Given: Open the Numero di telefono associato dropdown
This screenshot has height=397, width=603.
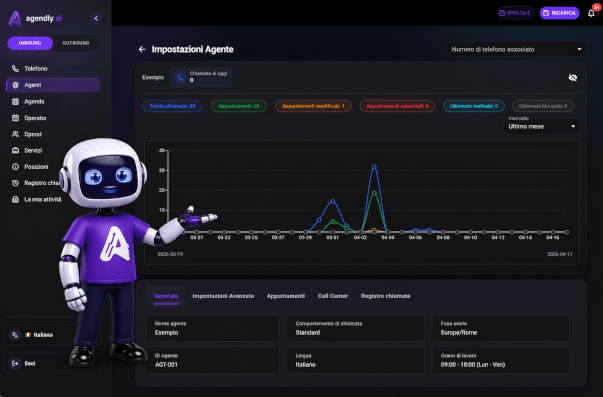Looking at the screenshot, I should coord(516,49).
